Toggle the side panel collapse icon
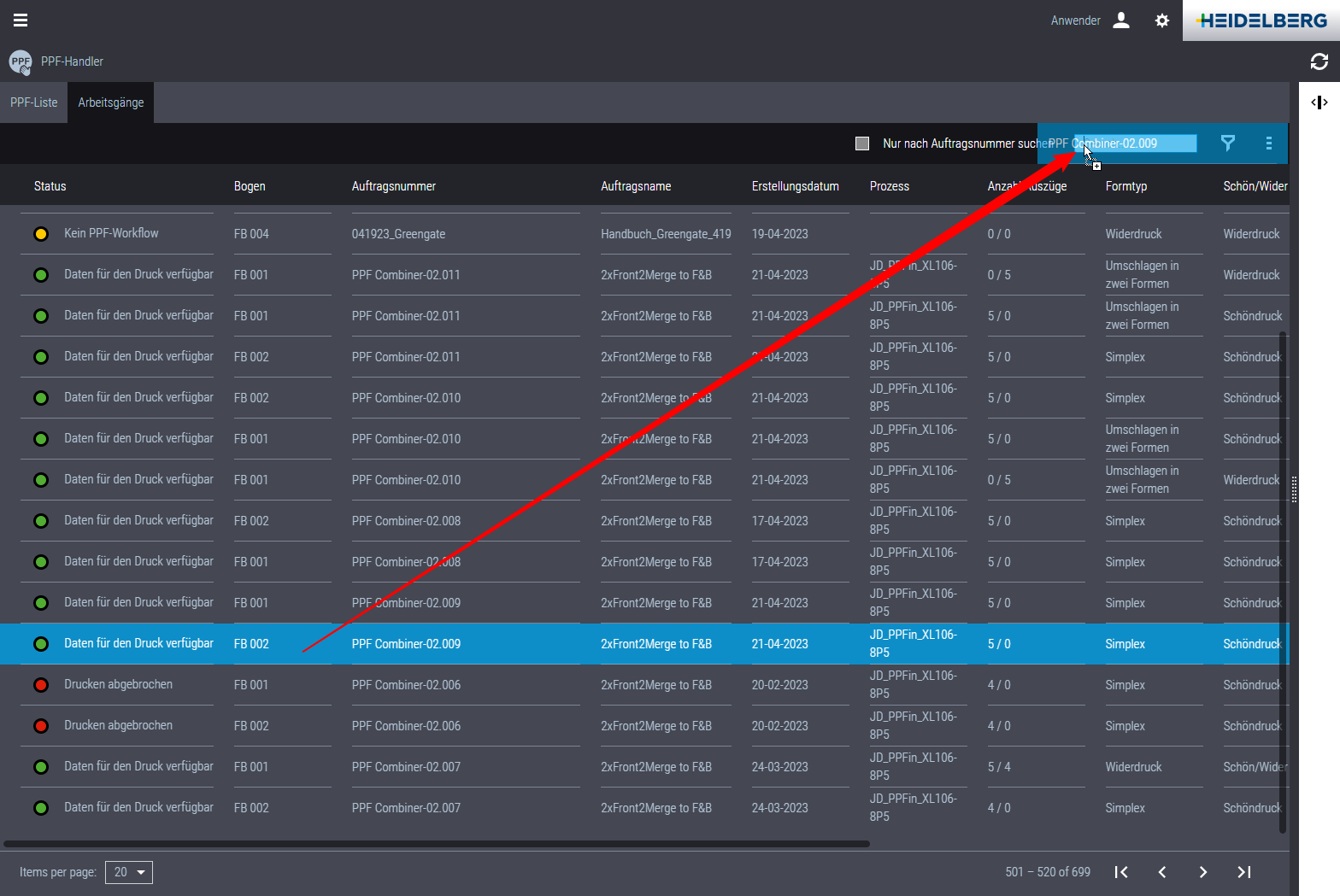1340x896 pixels. pos(1319,102)
